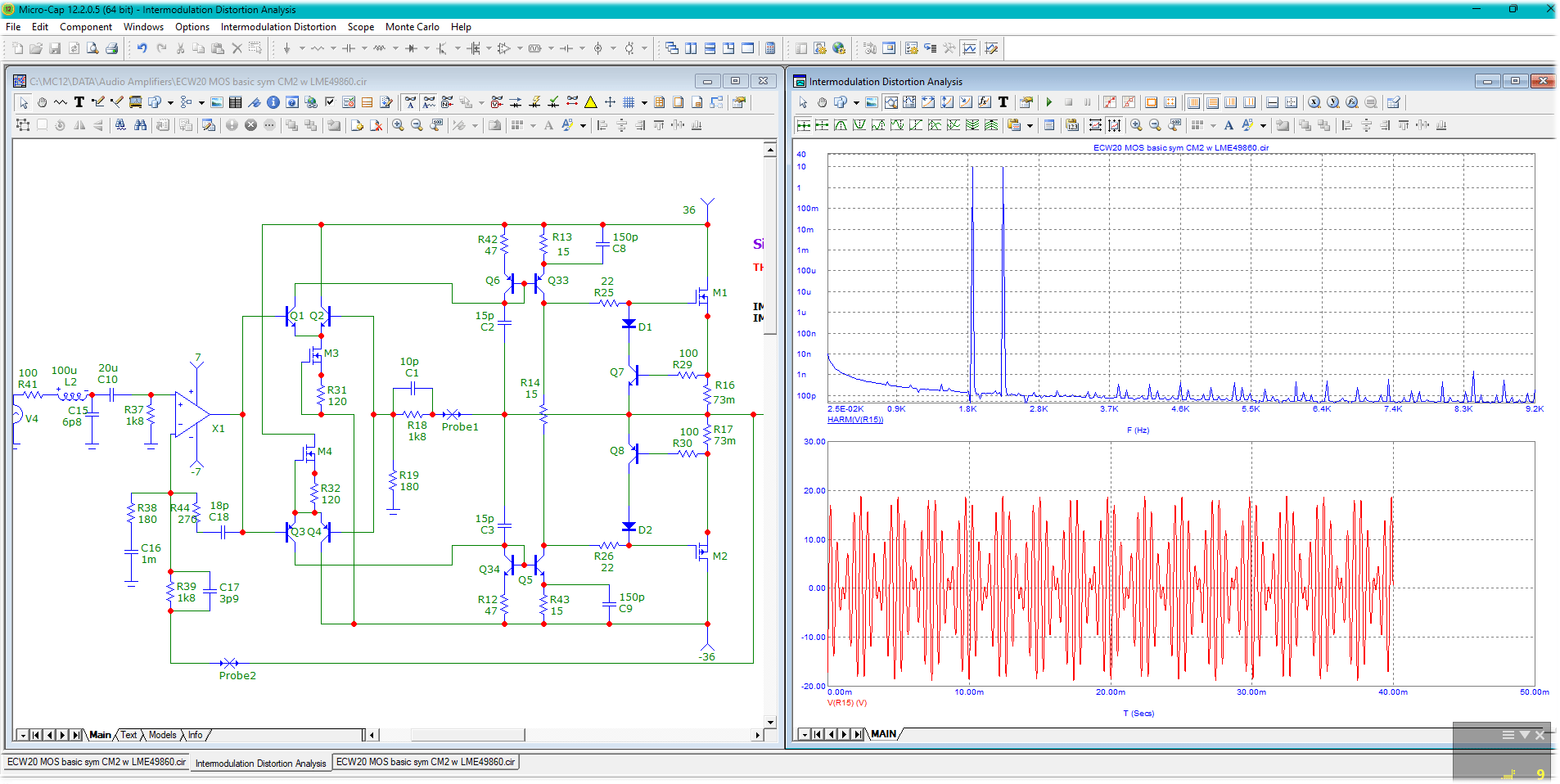Open dropdown arrow beside ground component
This screenshot has width=1560, height=784.
tap(302, 48)
